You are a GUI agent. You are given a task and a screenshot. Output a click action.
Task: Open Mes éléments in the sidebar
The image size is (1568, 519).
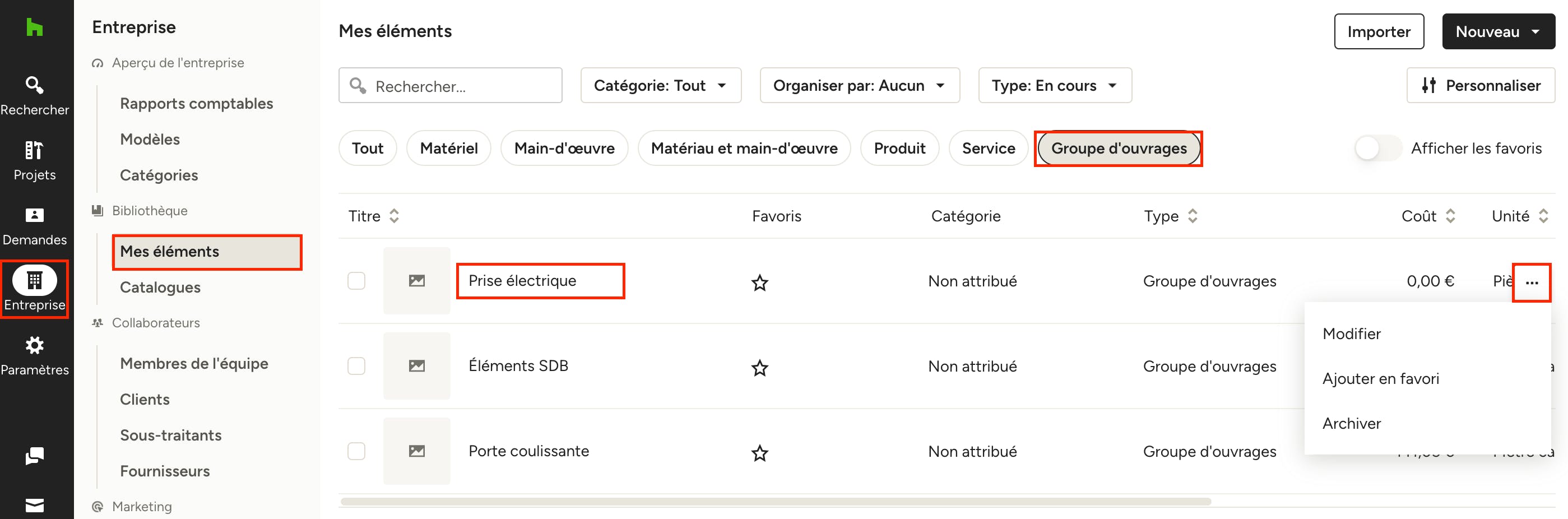pyautogui.click(x=207, y=251)
